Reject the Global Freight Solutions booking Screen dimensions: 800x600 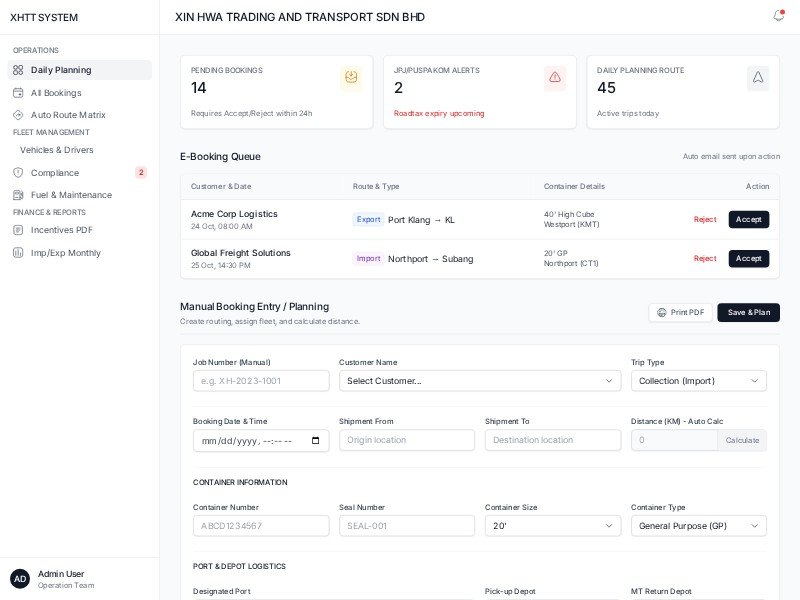[x=705, y=259]
